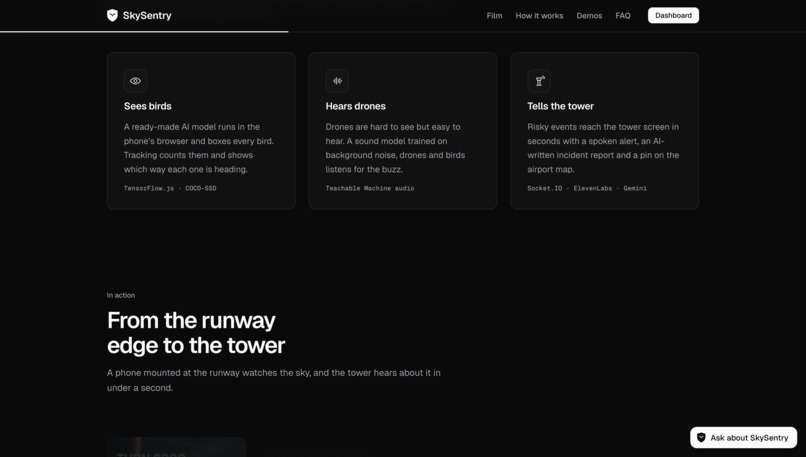
Task: Click the tower icon on Tells the tower card
Action: pyautogui.click(x=539, y=81)
